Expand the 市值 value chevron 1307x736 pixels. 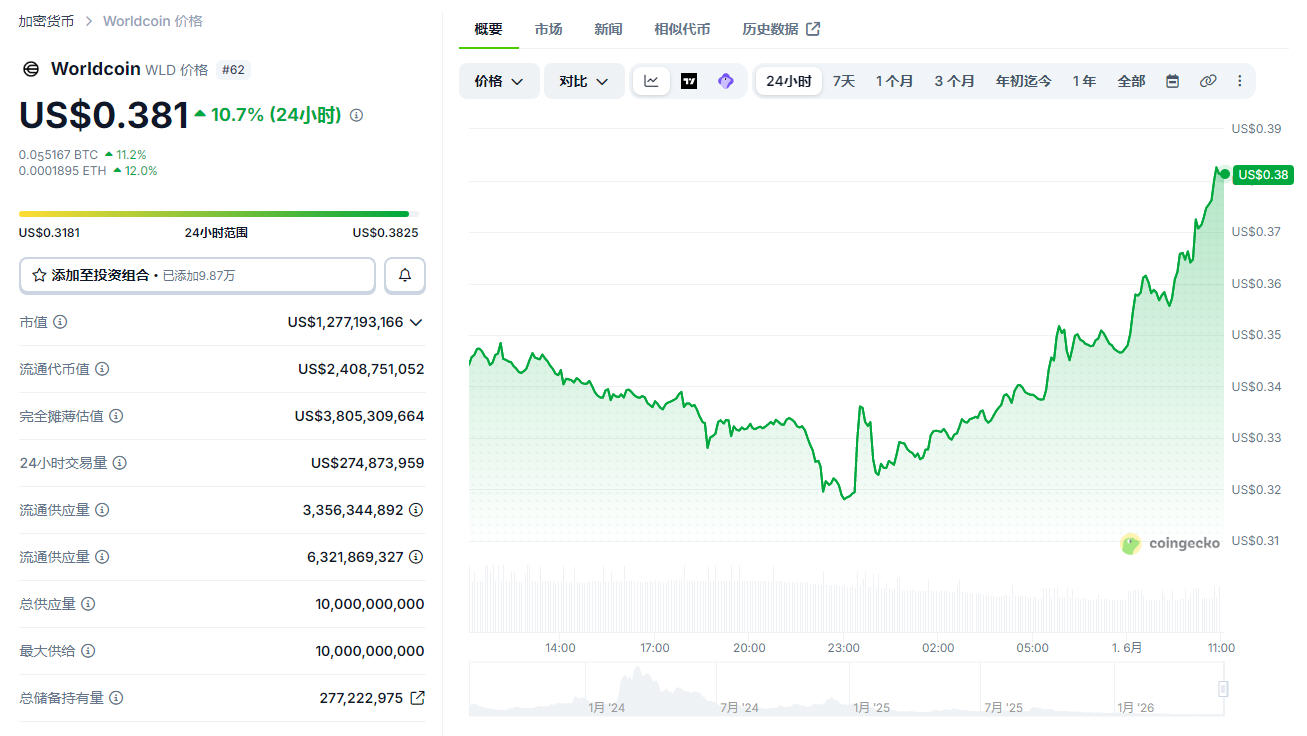[x=416, y=322]
